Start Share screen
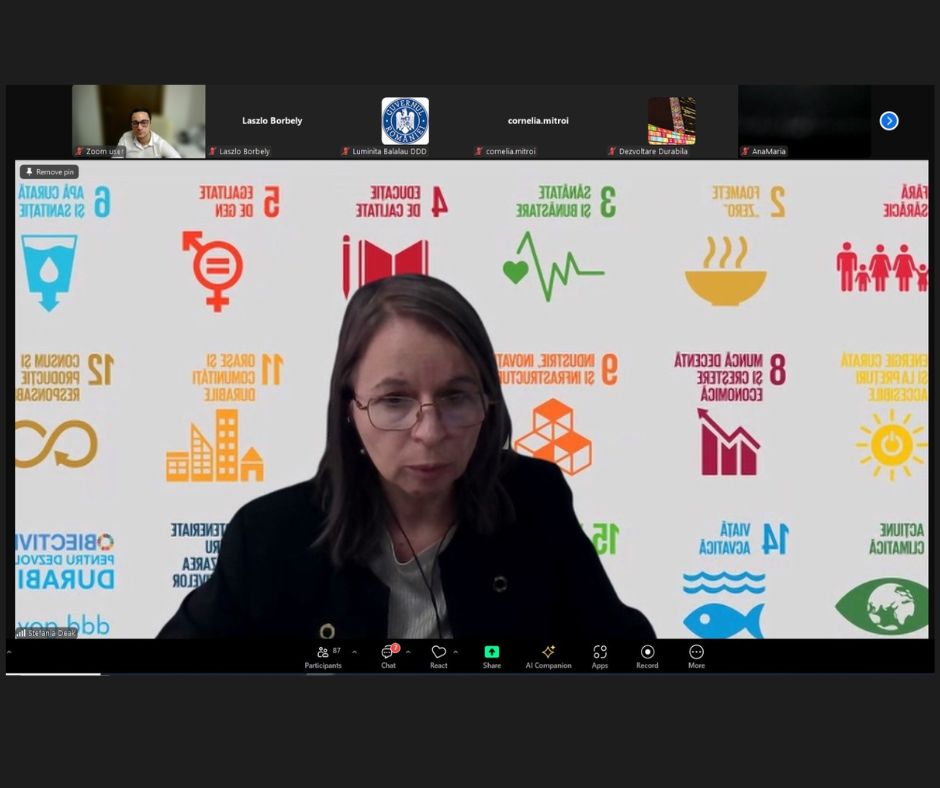The height and width of the screenshot is (788, 940). (x=492, y=655)
